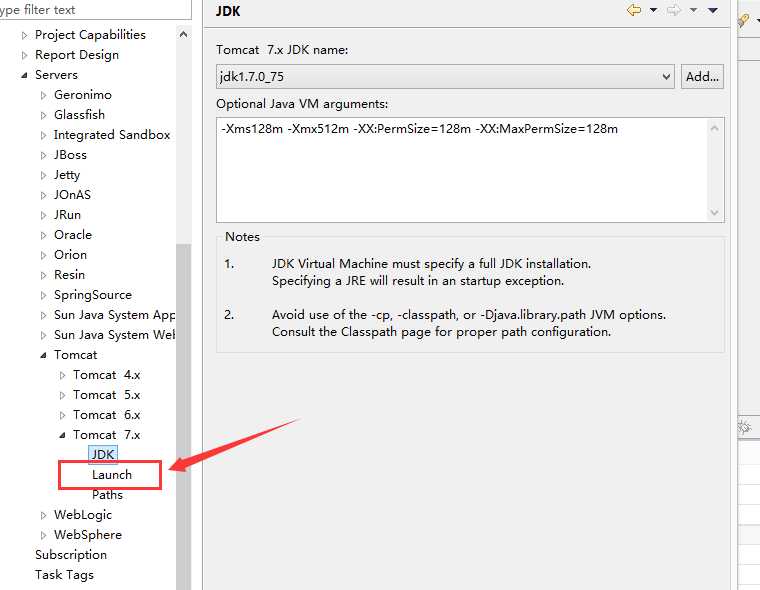Screen dimensions: 760x590
Task: Collapse the Tomcat parent node
Action: (44, 355)
